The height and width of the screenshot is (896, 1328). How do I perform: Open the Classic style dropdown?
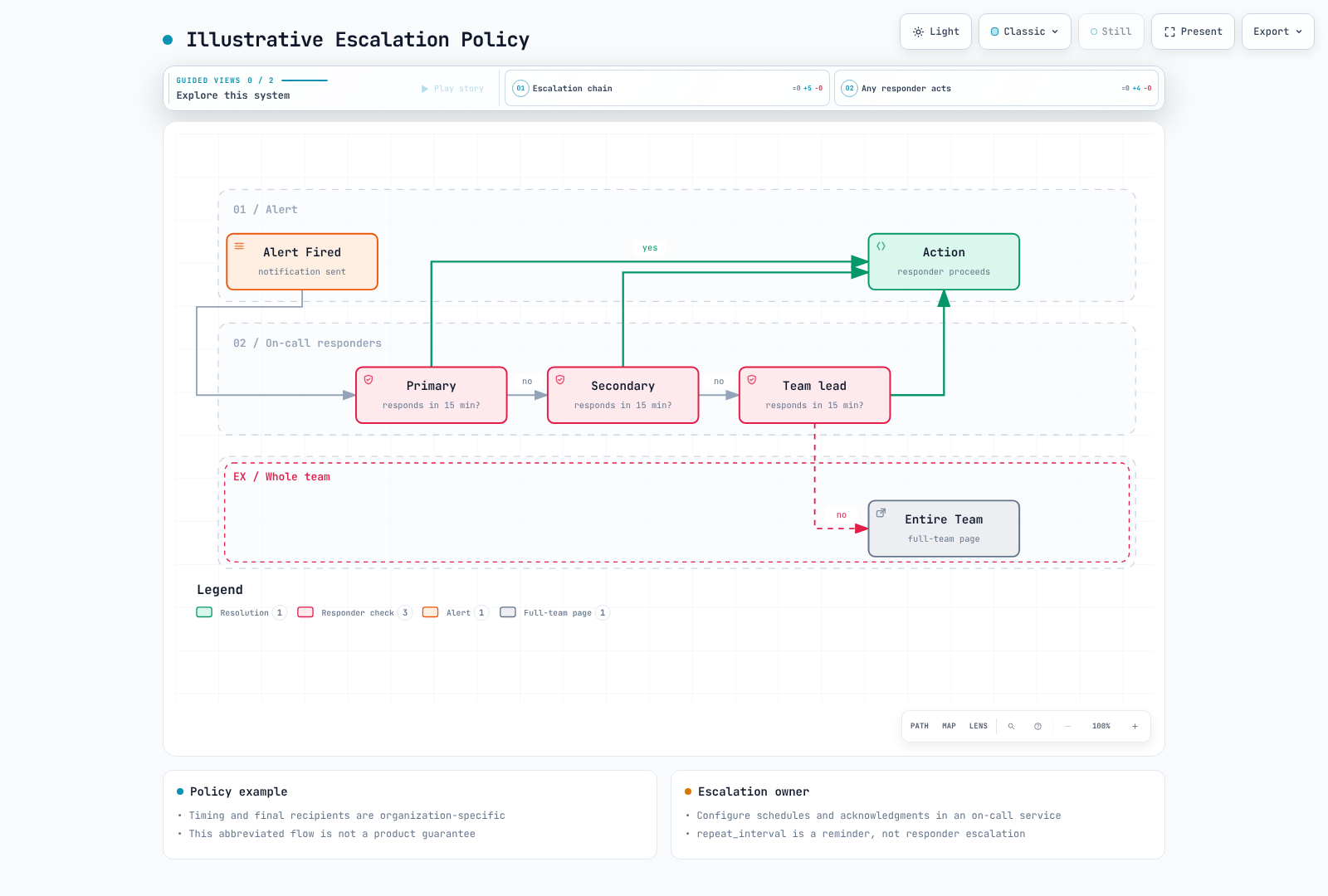(1024, 32)
